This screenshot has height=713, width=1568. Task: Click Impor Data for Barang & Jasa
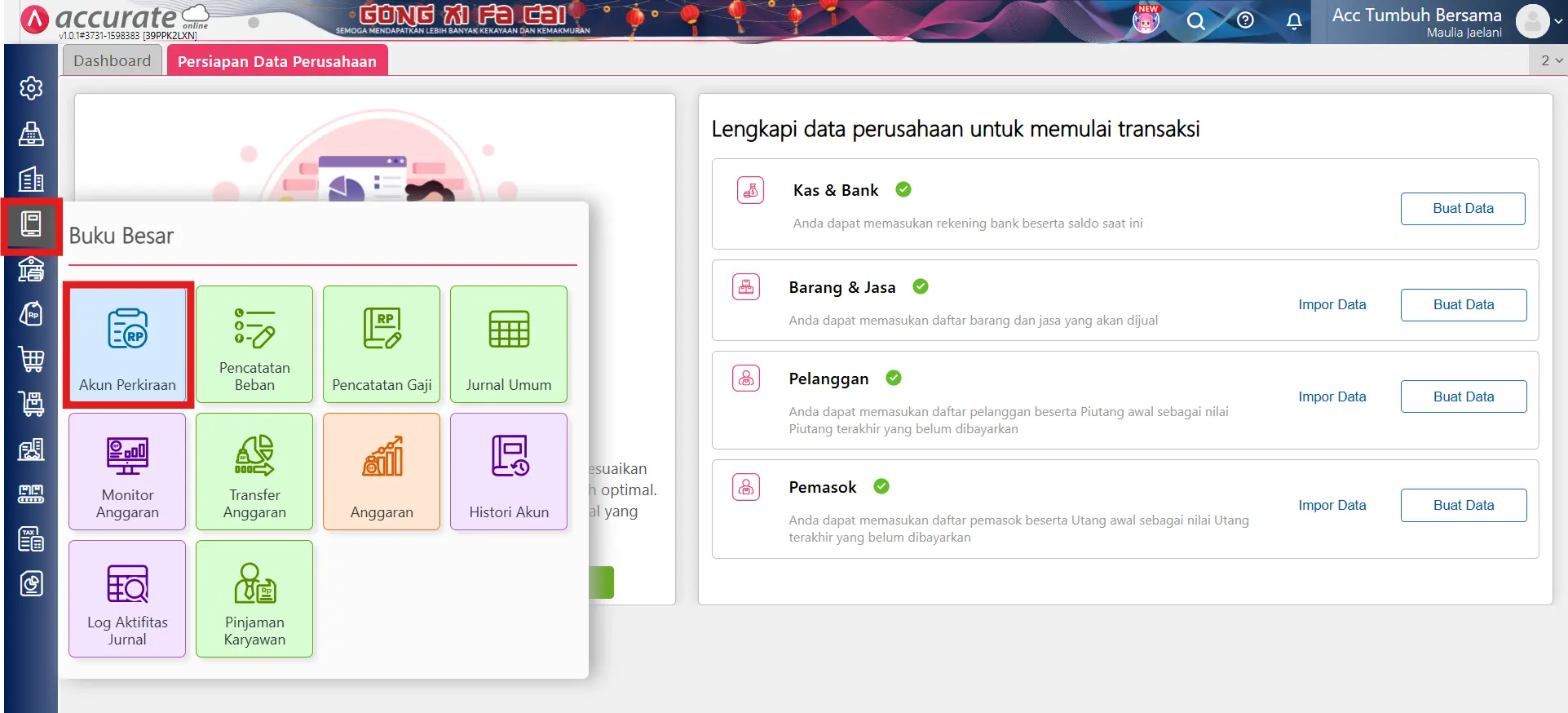(1332, 304)
